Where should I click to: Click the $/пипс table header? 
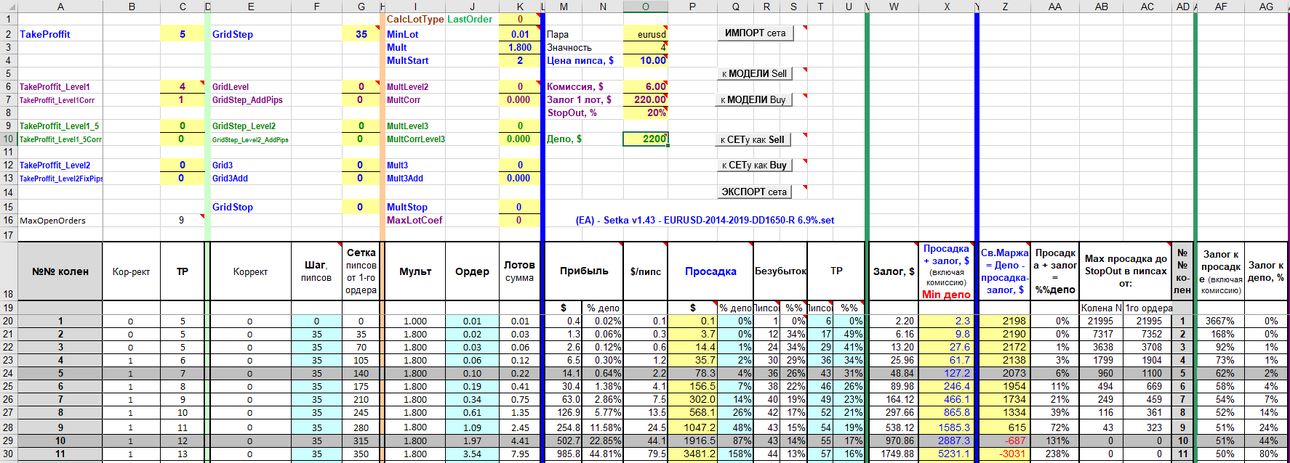[645, 270]
